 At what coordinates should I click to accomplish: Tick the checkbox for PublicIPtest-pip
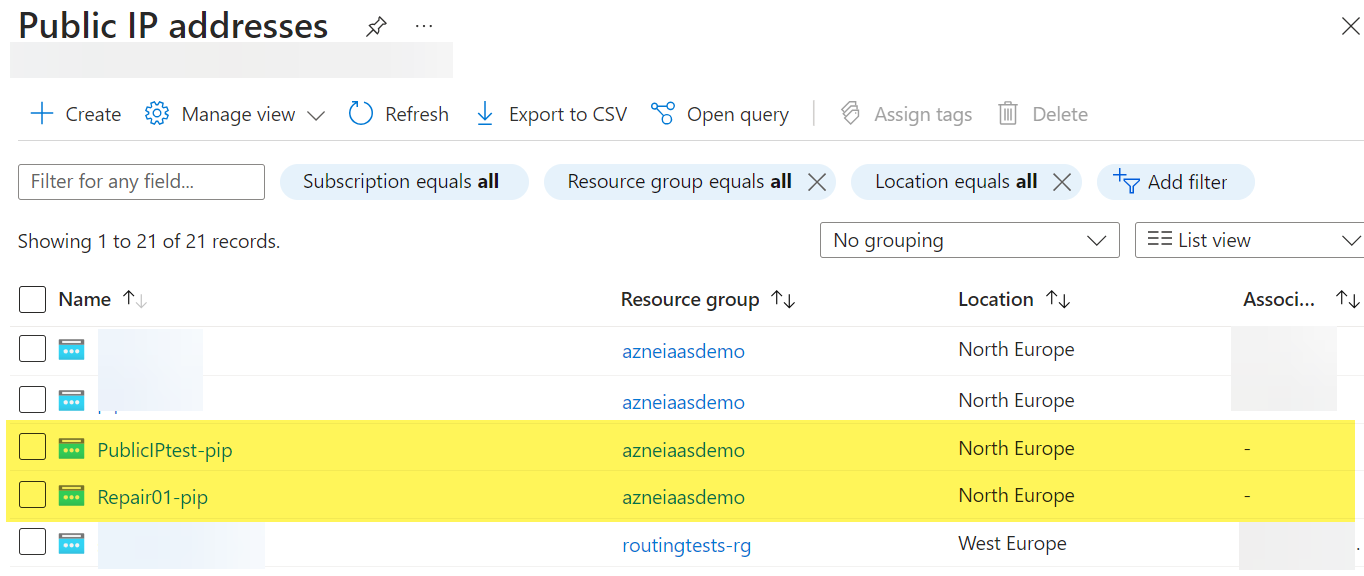(33, 447)
